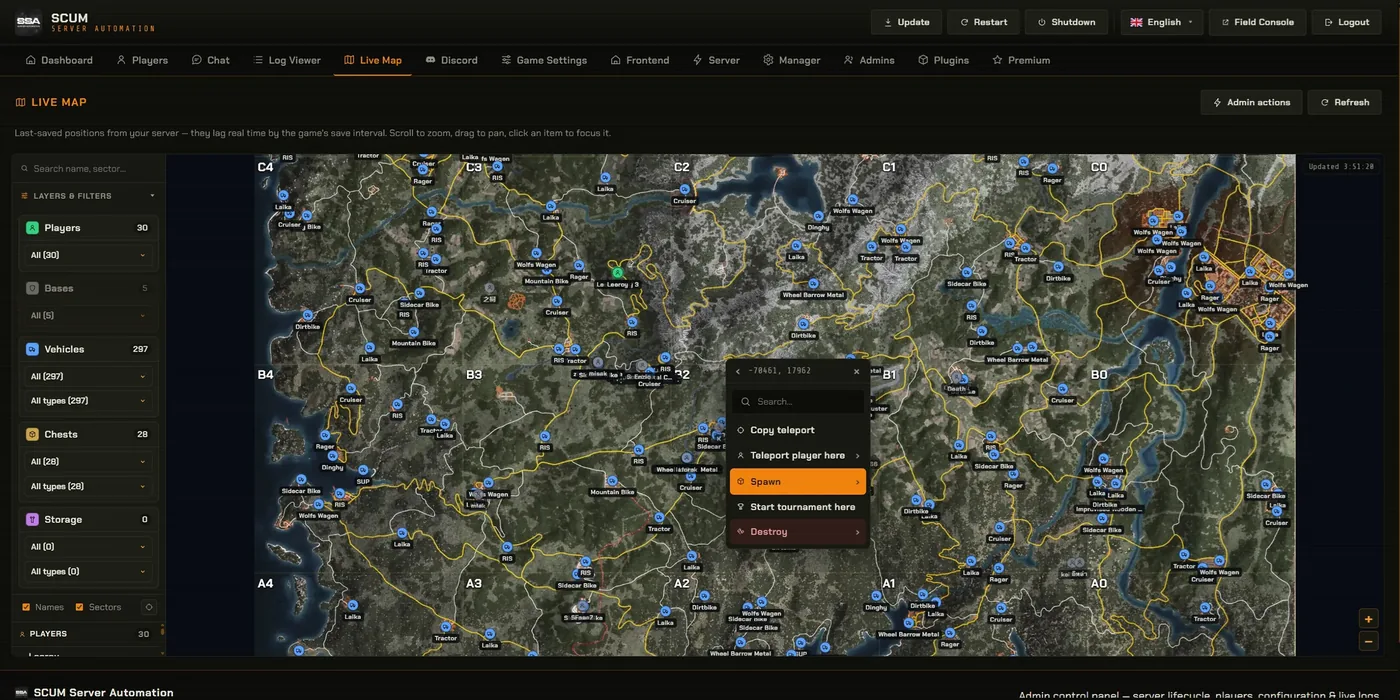Zoom out the map with minus button
1400x700 pixels.
[1369, 641]
